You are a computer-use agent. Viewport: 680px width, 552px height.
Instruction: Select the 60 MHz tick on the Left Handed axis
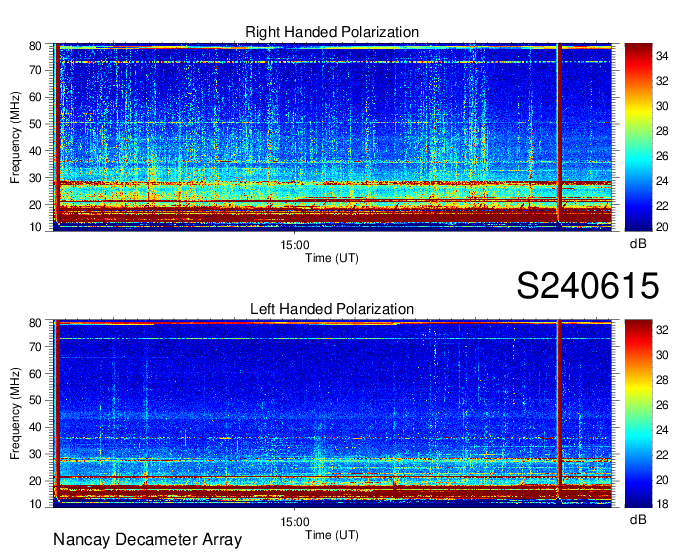pyautogui.click(x=36, y=373)
